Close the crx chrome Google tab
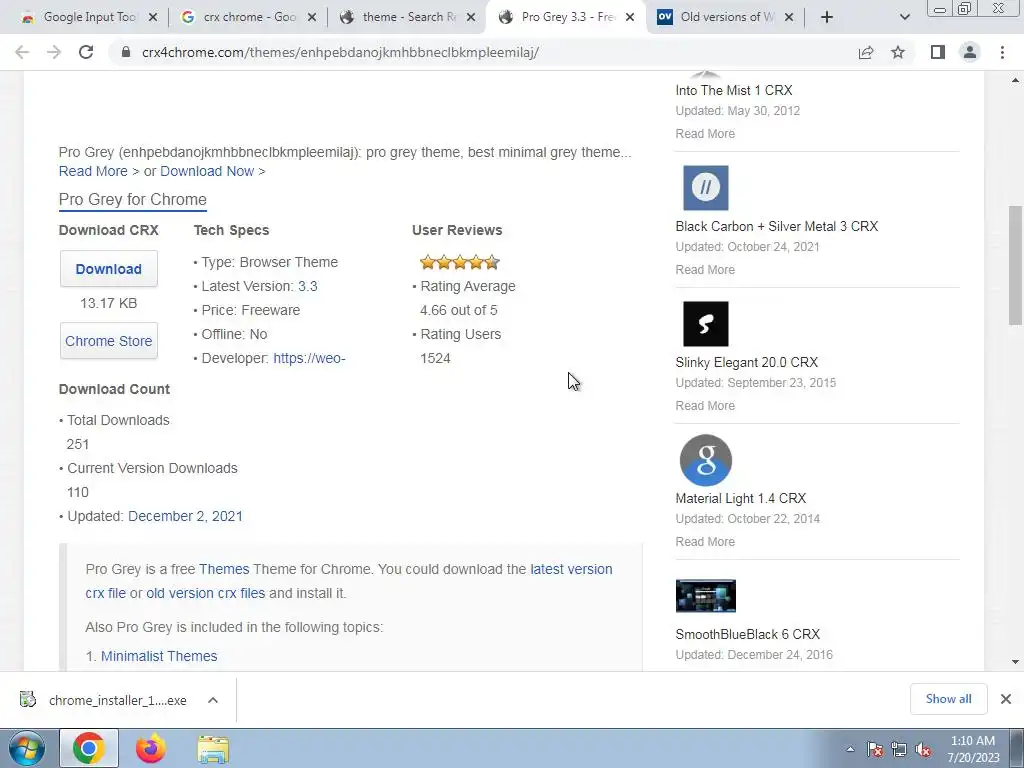 312,17
